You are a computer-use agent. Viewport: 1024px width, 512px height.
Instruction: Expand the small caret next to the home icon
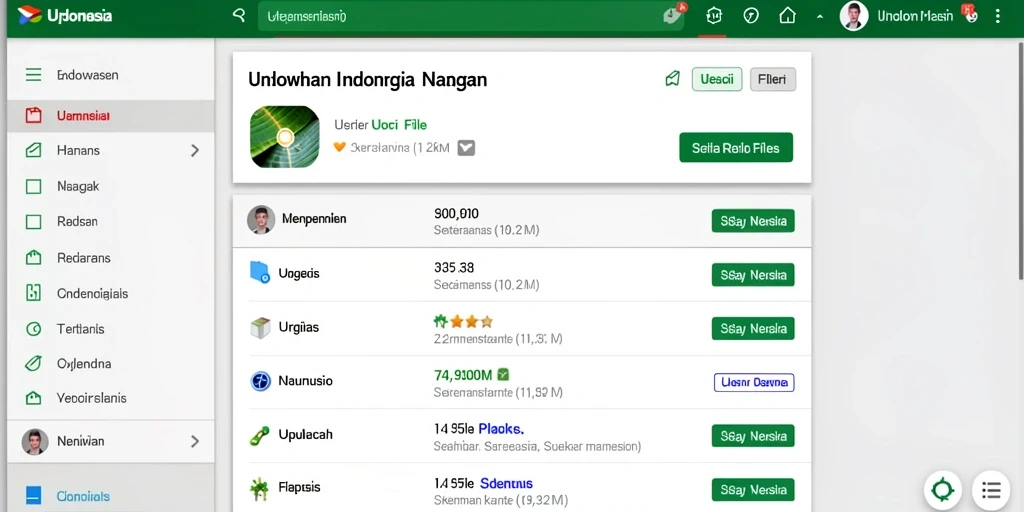coord(820,16)
